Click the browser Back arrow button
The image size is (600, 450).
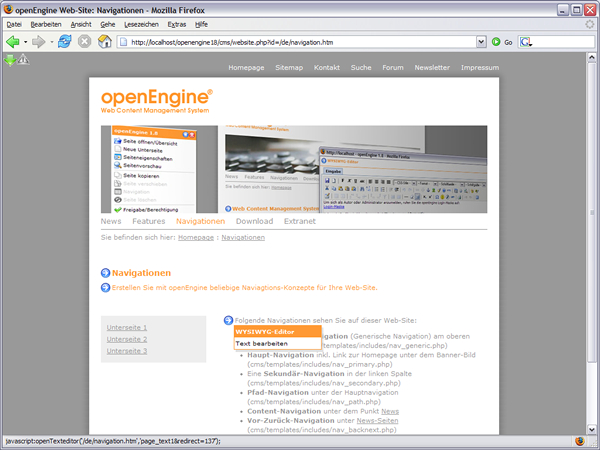coord(13,42)
